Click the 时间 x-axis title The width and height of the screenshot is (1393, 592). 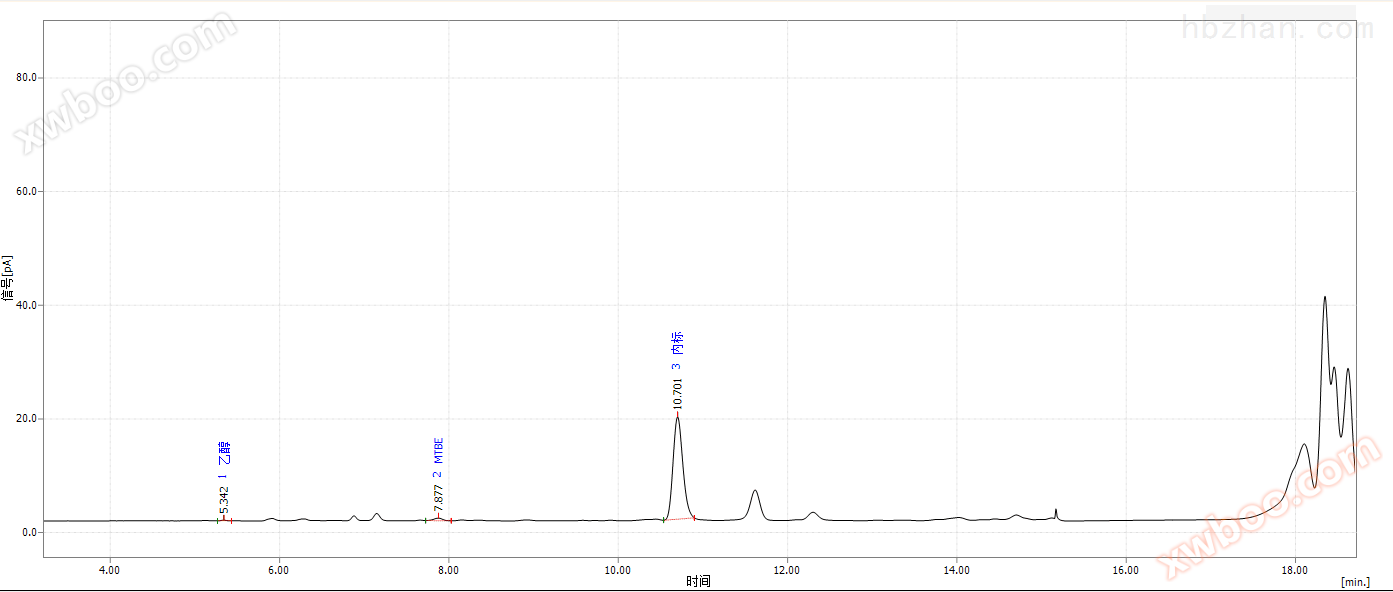698,581
